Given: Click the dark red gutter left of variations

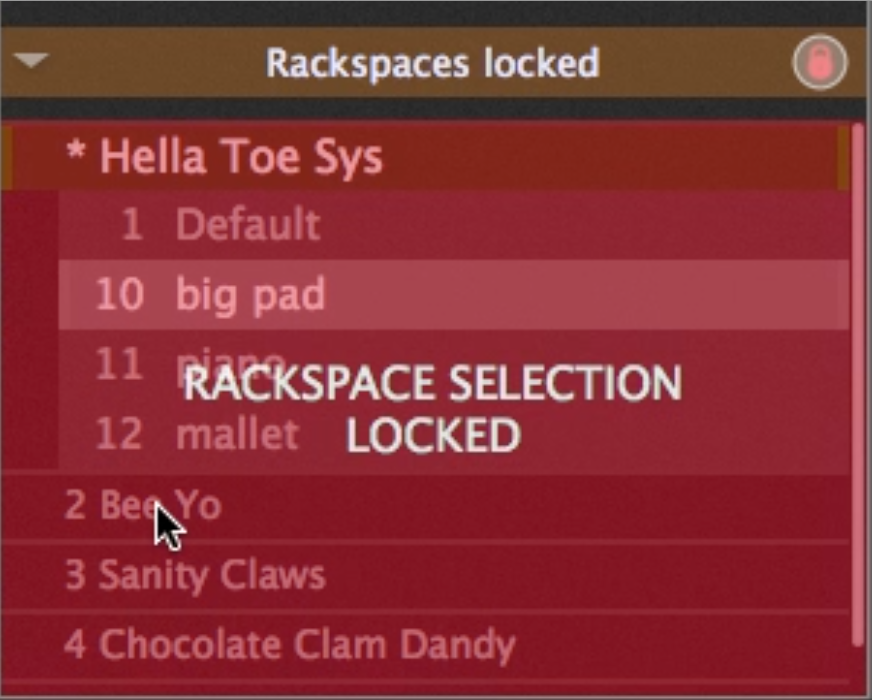Looking at the screenshot, I should click(29, 330).
